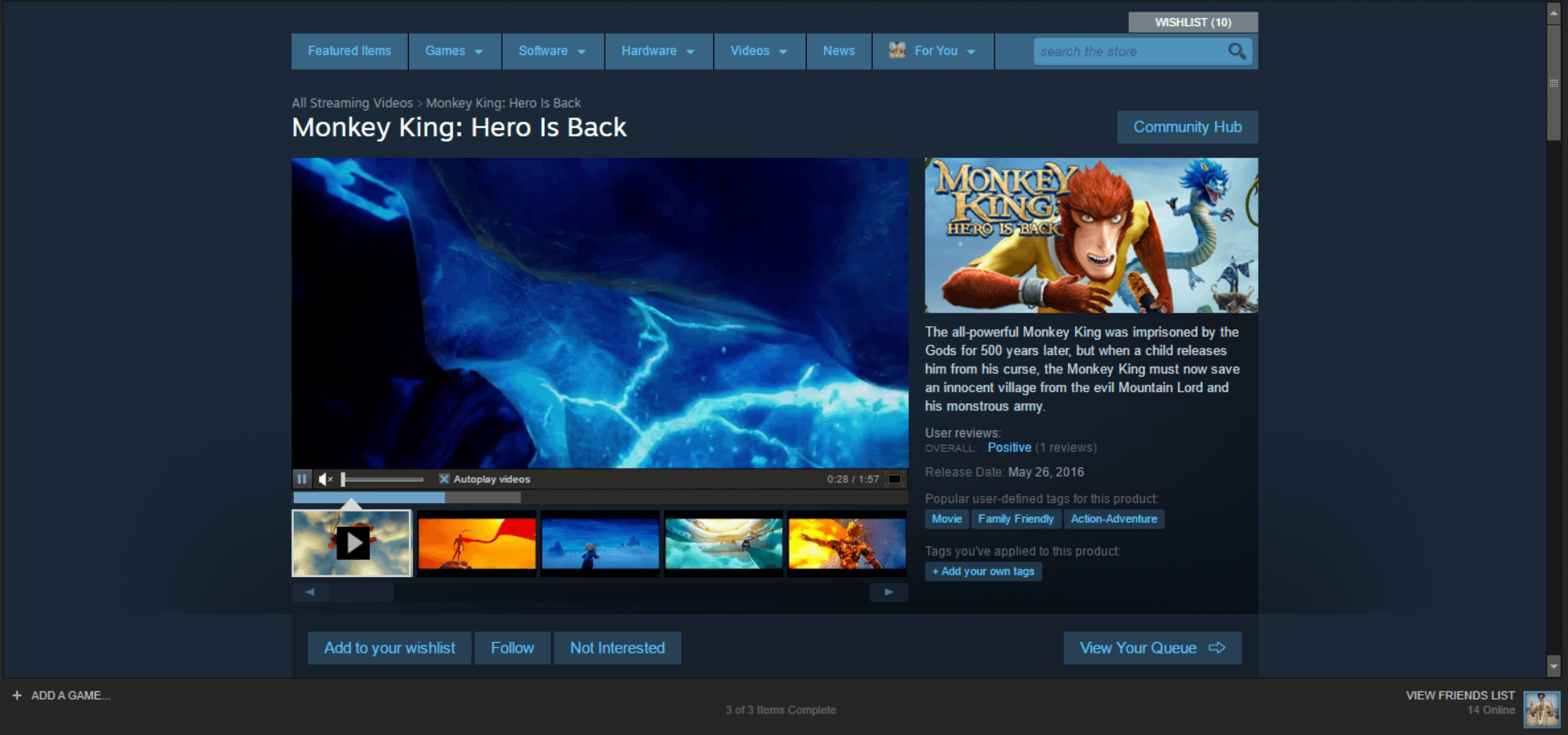Screen dimensions: 1568x735
Task: Click Add a Game text
Action: (x=71, y=696)
